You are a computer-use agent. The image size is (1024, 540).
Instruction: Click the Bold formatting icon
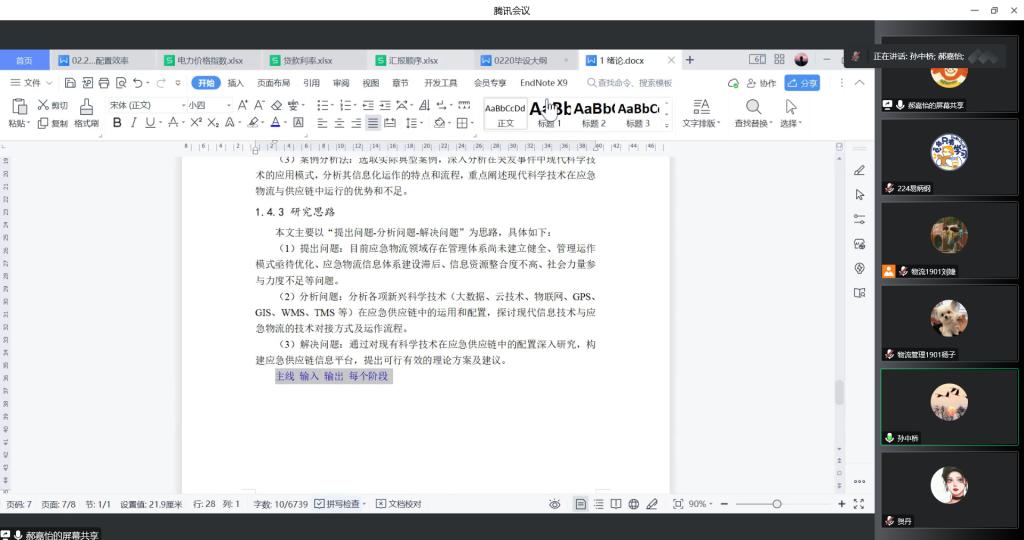tap(117, 123)
